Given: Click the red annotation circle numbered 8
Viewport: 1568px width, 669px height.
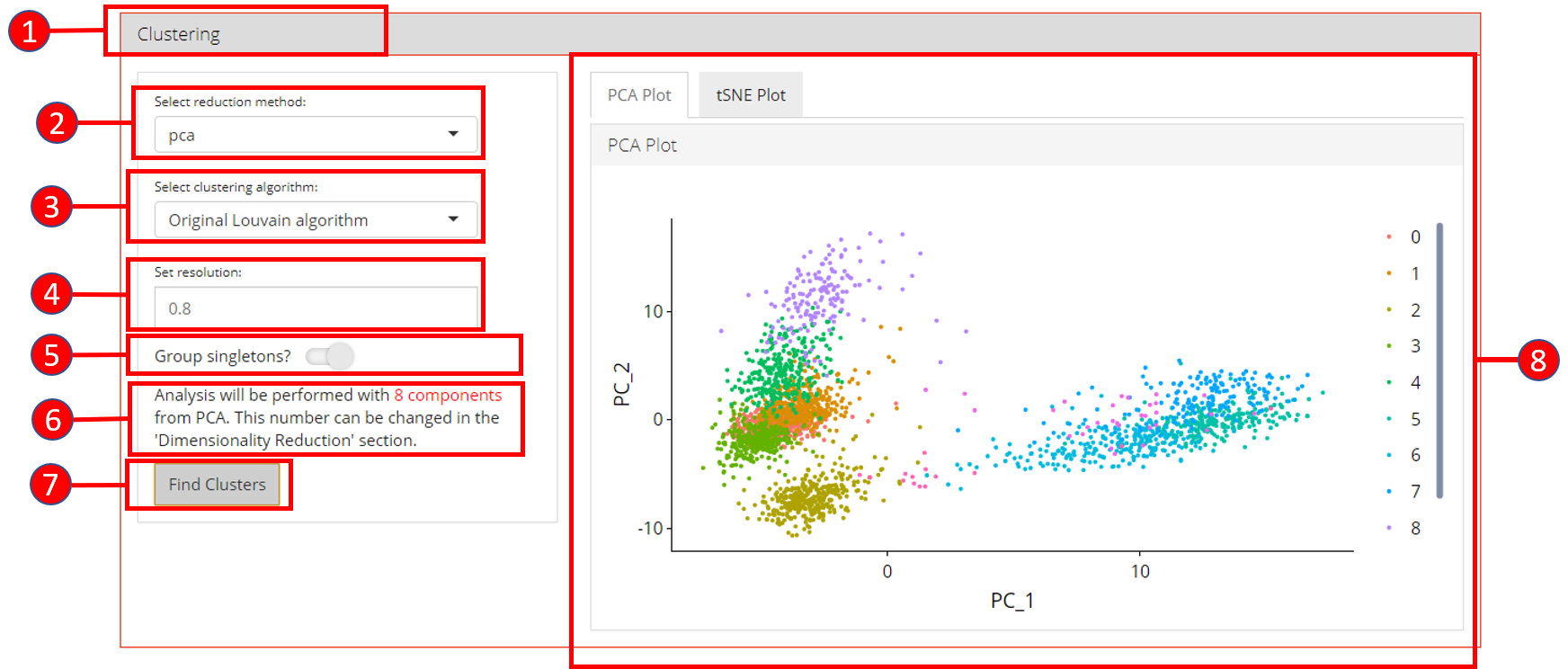Looking at the screenshot, I should pyautogui.click(x=1537, y=361).
